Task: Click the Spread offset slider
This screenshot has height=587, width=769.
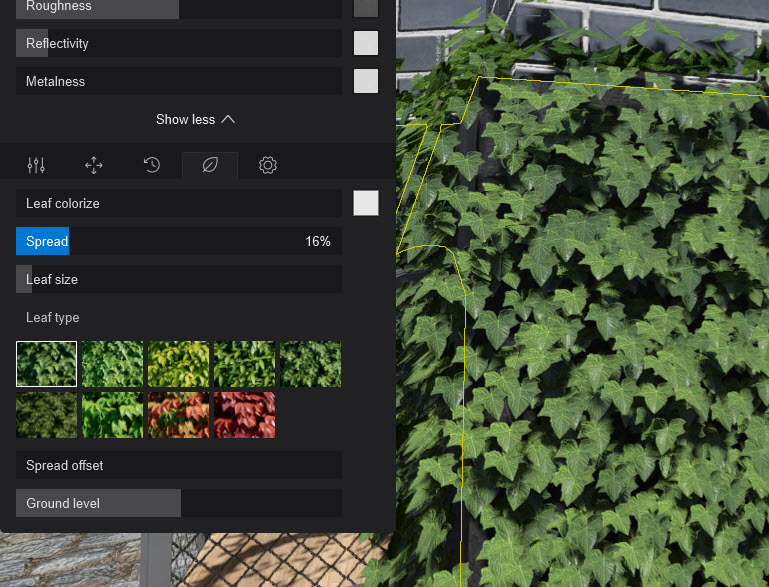Action: [x=179, y=465]
